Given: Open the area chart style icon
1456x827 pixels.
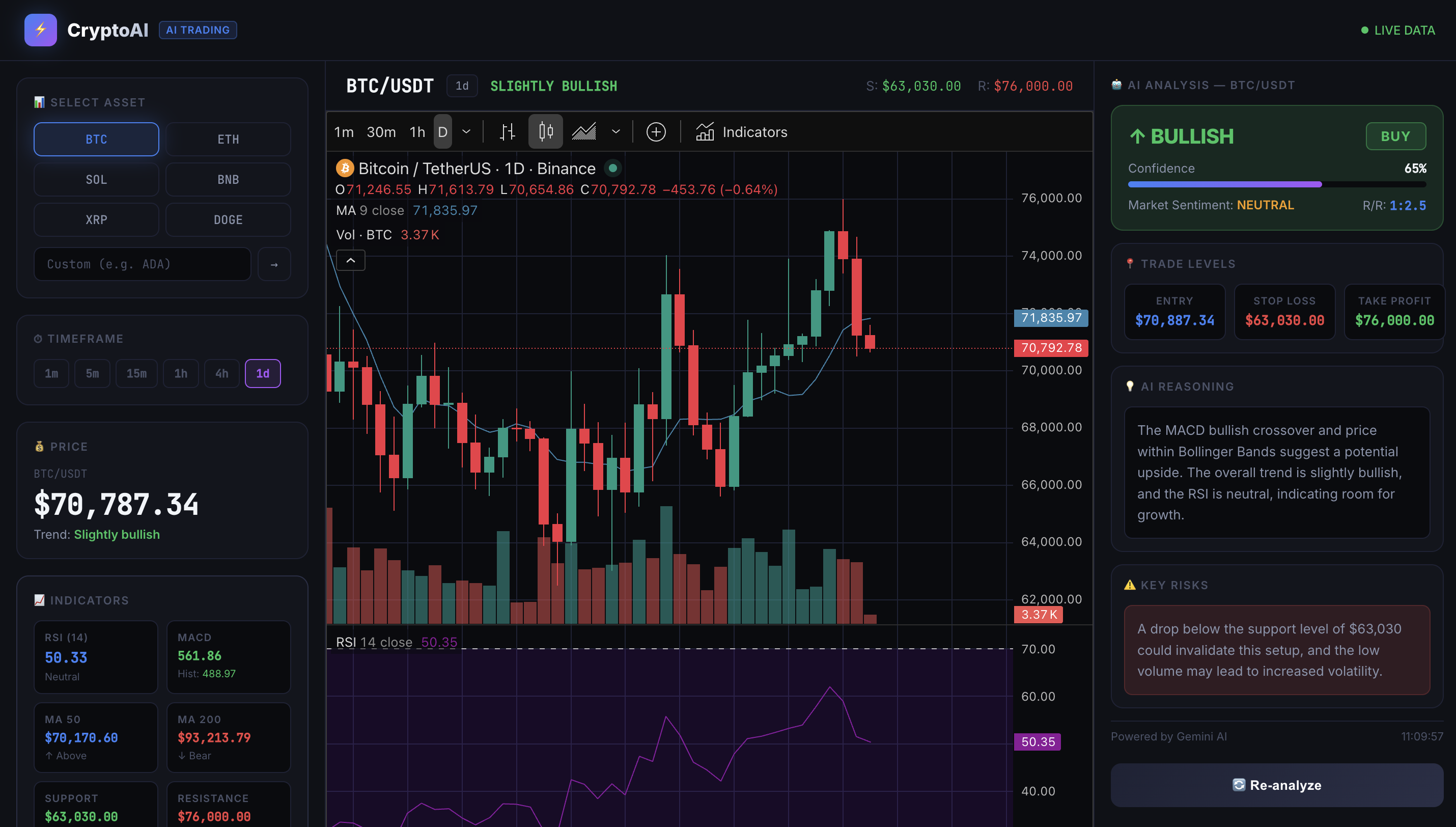Looking at the screenshot, I should 584,131.
